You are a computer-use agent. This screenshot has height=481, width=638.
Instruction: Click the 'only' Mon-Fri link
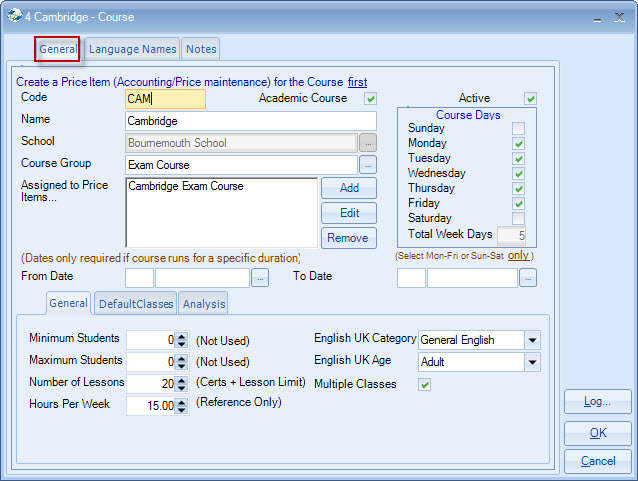(518, 255)
